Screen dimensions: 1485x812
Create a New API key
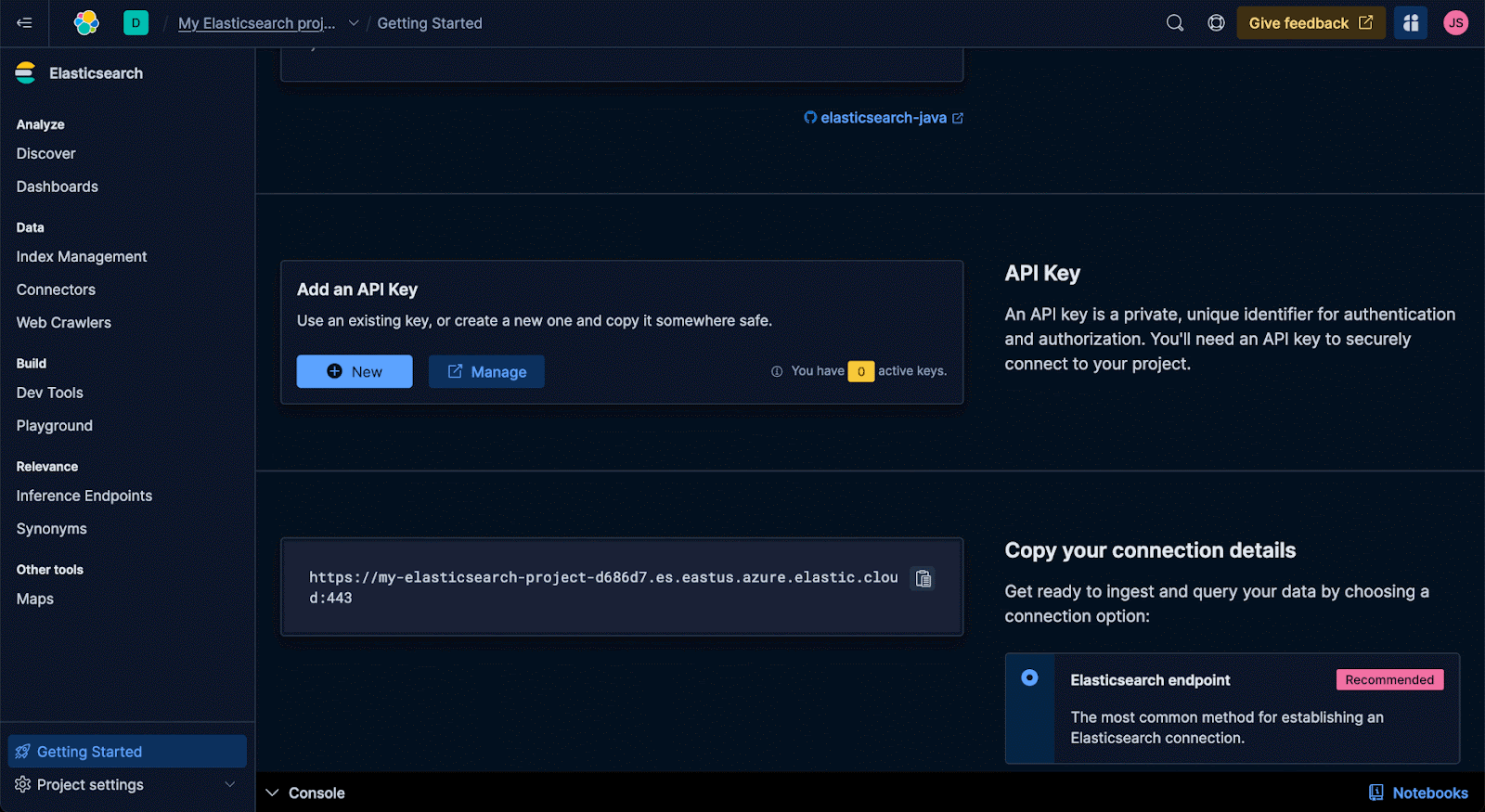point(355,372)
